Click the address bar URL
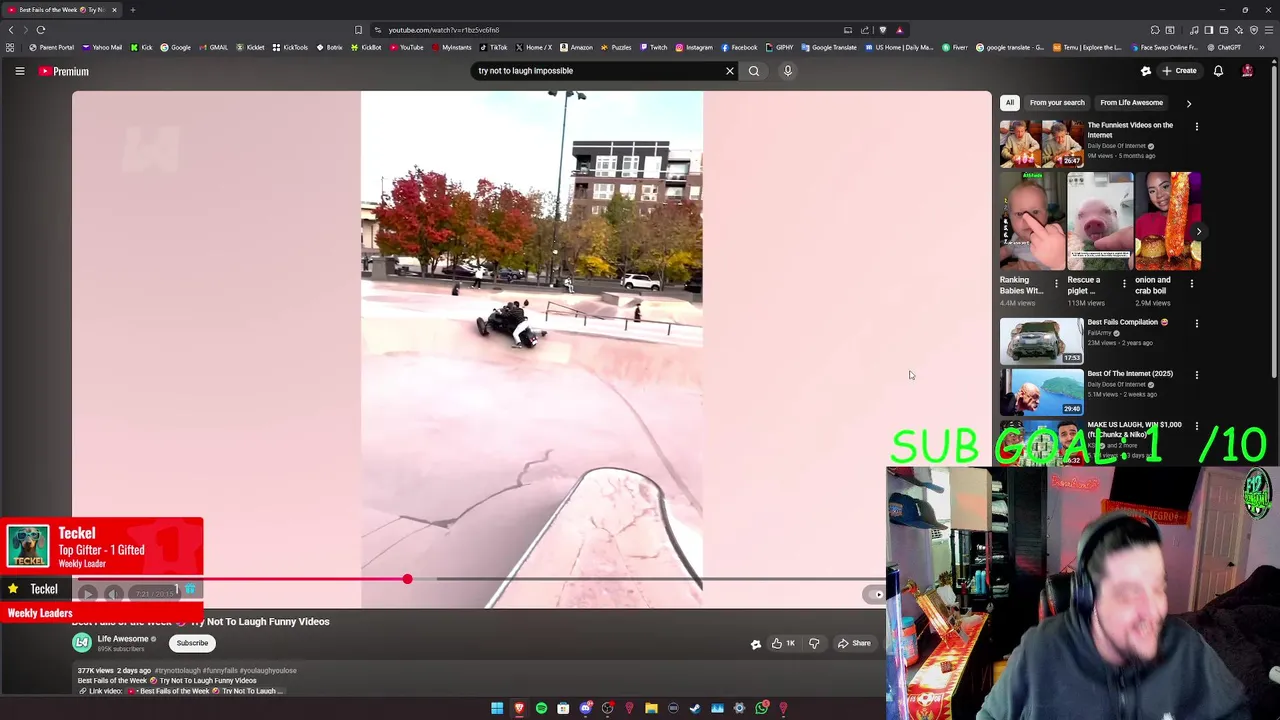This screenshot has height=720, width=1280. tap(443, 30)
